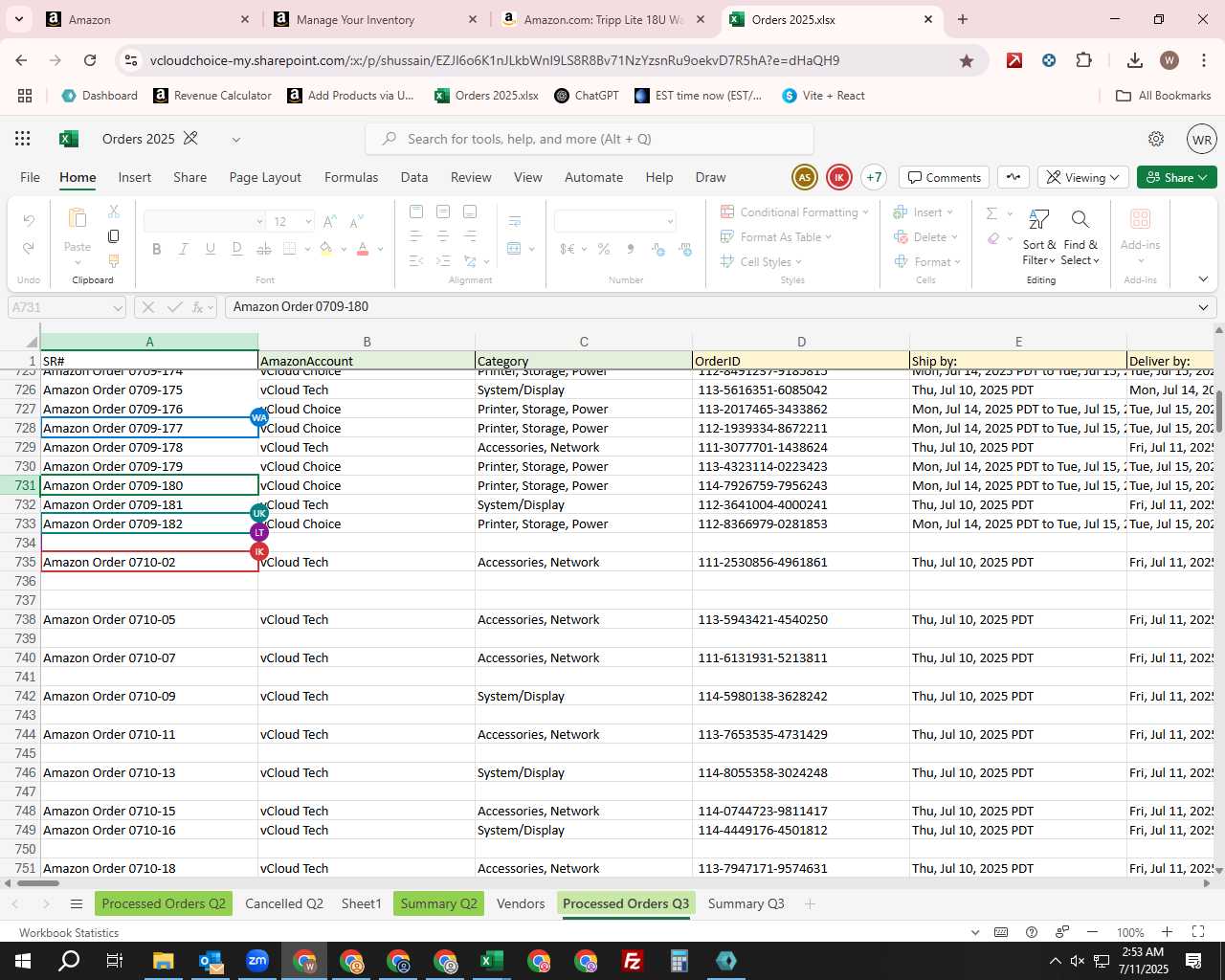Click the Clear eraser icon in Editing
Screen dimensions: 1225x980
(993, 238)
